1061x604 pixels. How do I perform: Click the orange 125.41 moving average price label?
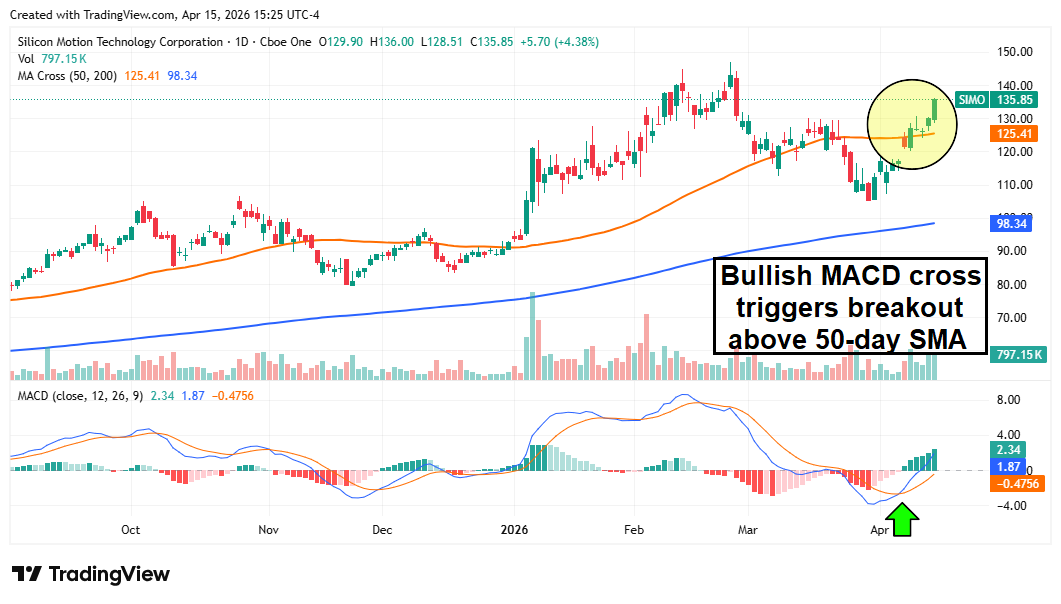pyautogui.click(x=1013, y=133)
